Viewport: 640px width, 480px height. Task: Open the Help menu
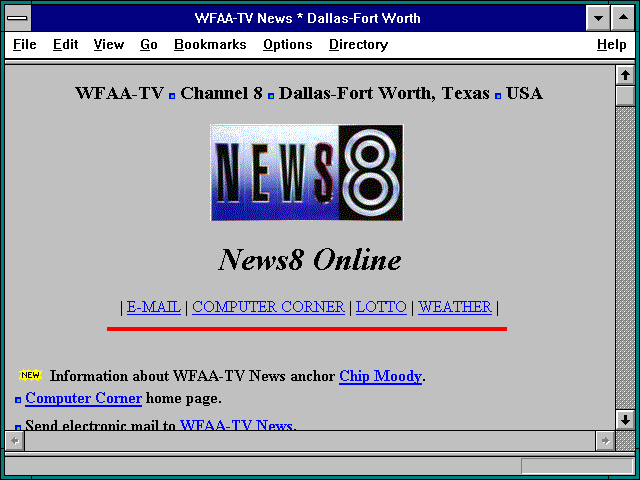tap(611, 44)
